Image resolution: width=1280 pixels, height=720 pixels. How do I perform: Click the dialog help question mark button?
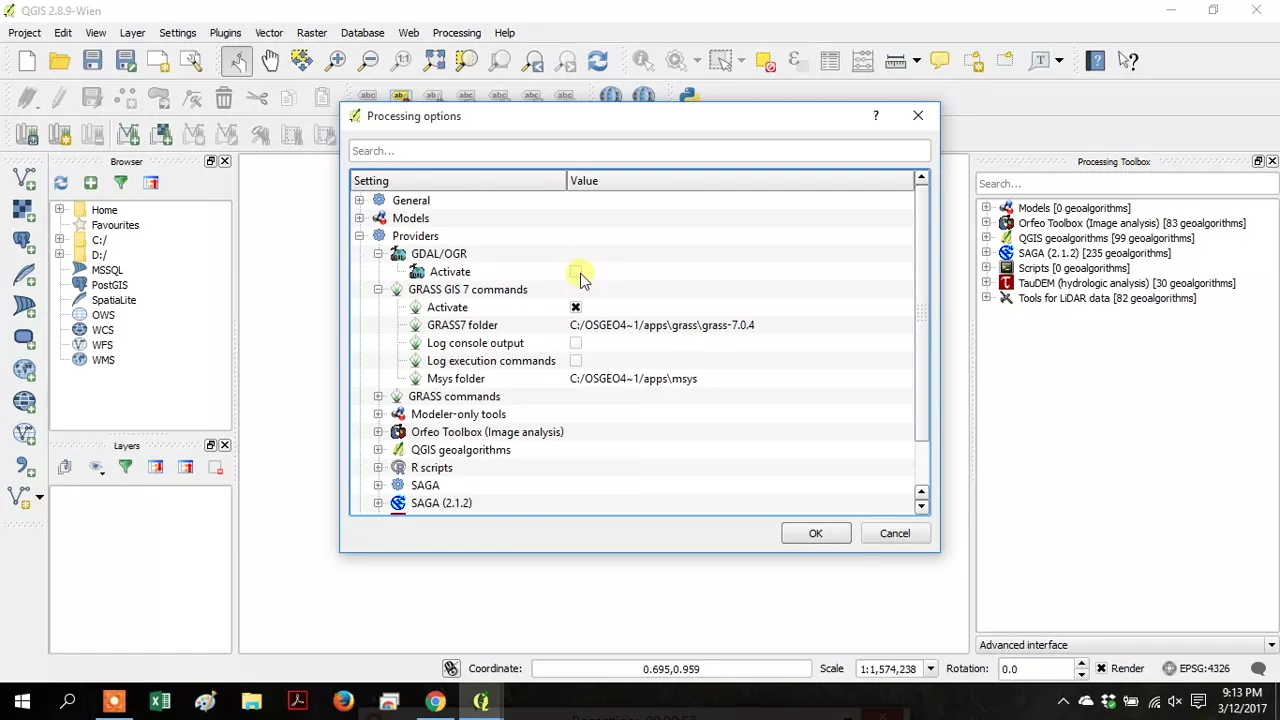point(876,116)
